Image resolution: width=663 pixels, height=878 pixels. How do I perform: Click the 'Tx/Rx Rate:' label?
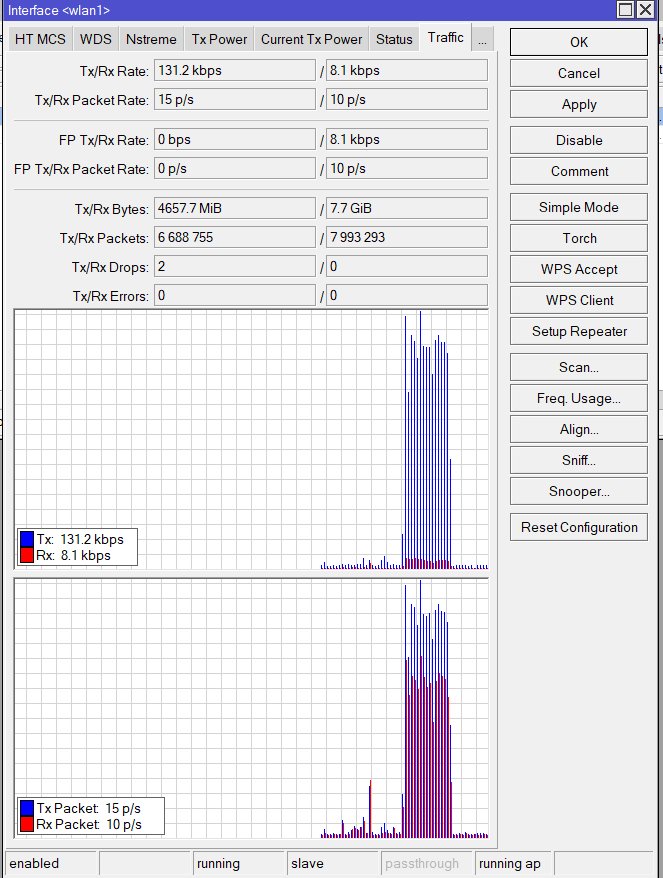[x=114, y=72]
